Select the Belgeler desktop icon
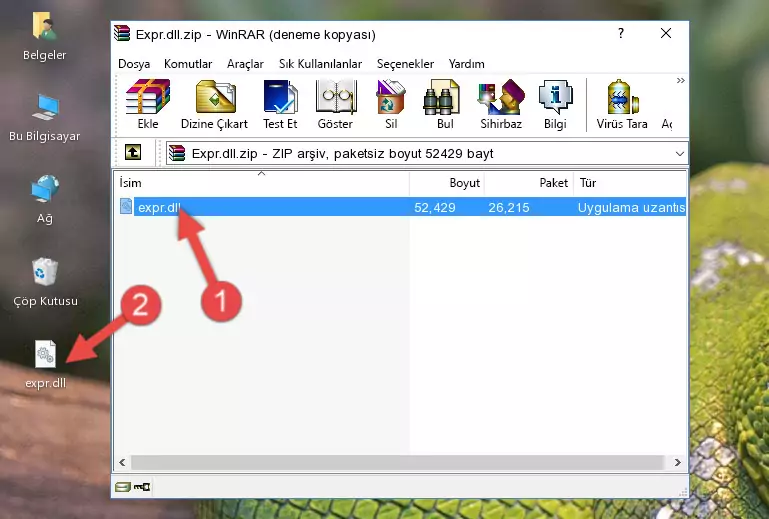Screen dimensions: 769x519 (x=45, y=37)
